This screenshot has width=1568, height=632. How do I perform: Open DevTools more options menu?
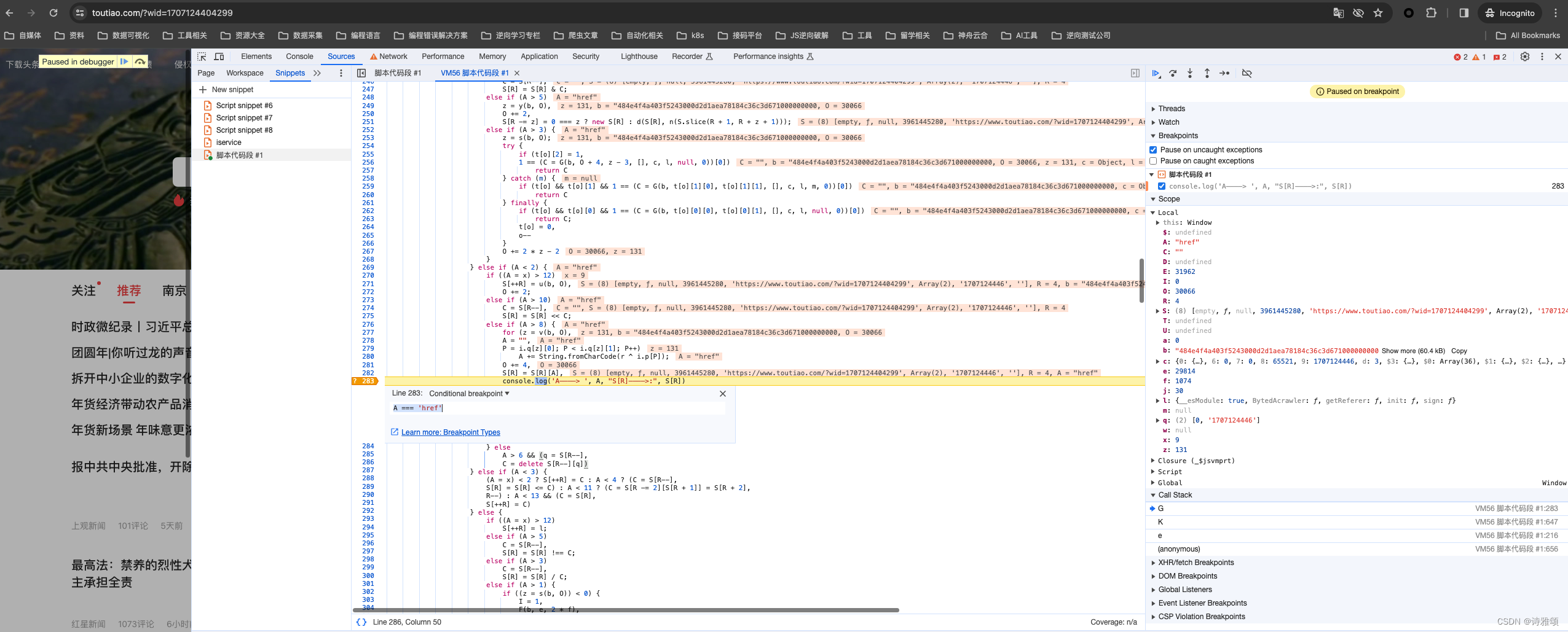pyautogui.click(x=1542, y=57)
